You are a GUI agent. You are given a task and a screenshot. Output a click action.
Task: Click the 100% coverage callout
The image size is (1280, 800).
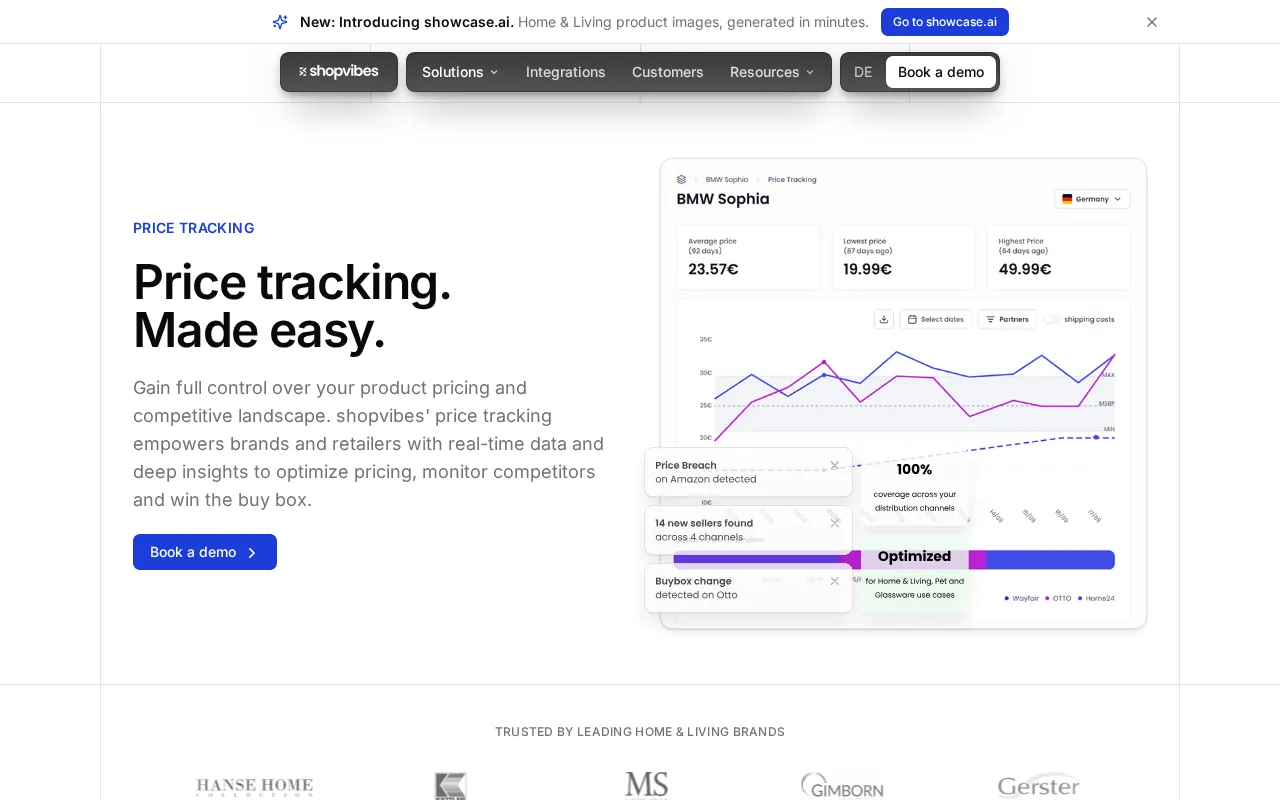914,487
